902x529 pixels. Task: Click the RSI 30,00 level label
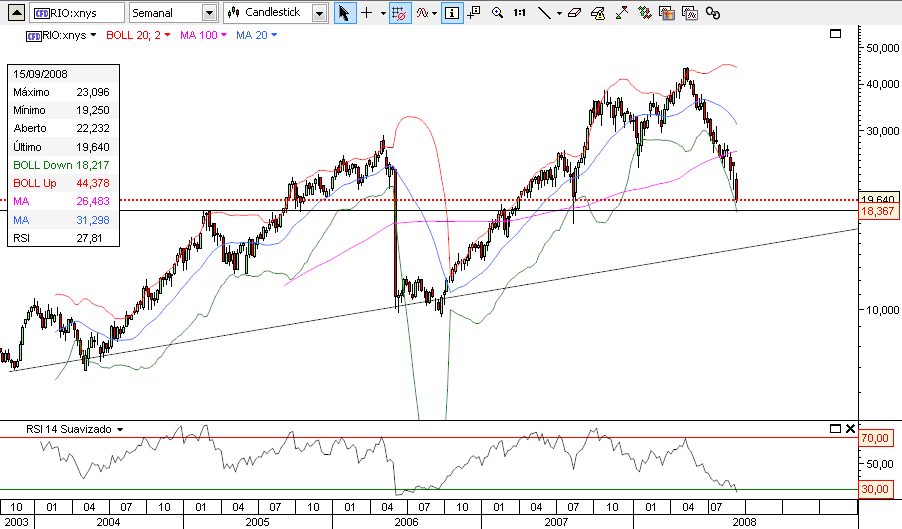[875, 489]
